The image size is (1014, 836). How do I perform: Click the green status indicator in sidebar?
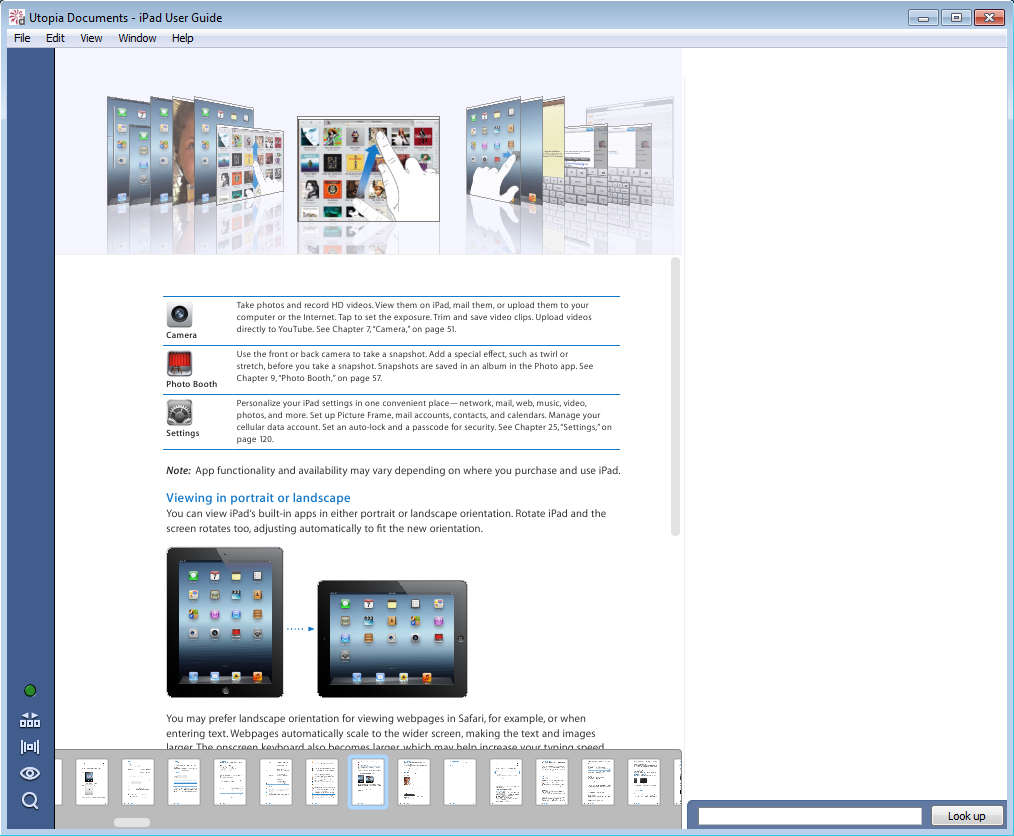coord(30,691)
